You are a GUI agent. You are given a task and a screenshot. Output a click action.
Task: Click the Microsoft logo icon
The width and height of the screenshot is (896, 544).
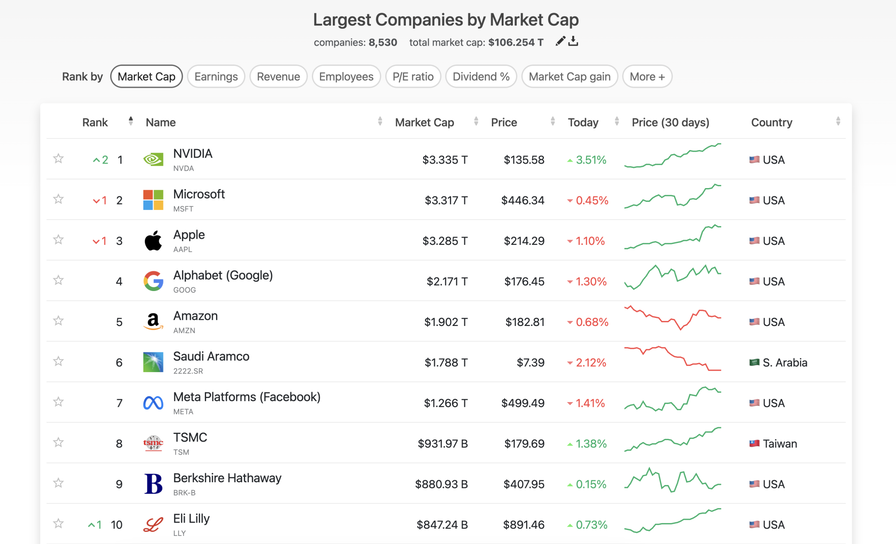(153, 200)
